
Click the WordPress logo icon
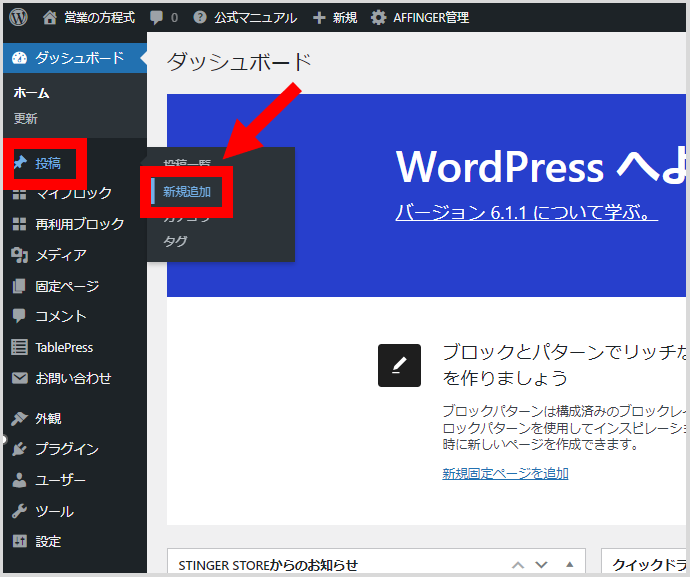tap(18, 17)
